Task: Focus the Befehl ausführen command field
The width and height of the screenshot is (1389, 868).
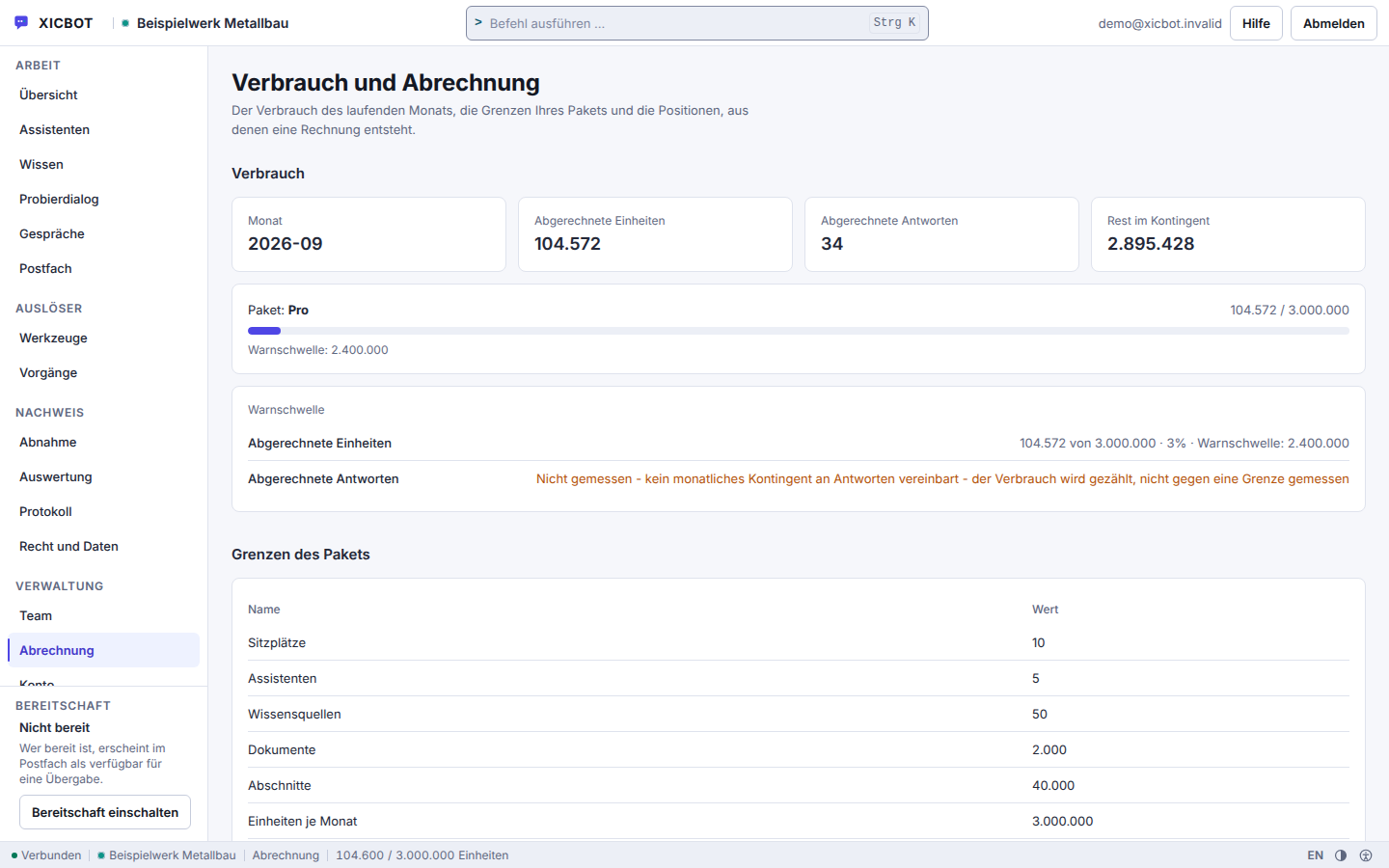Action: pyautogui.click(x=696, y=23)
